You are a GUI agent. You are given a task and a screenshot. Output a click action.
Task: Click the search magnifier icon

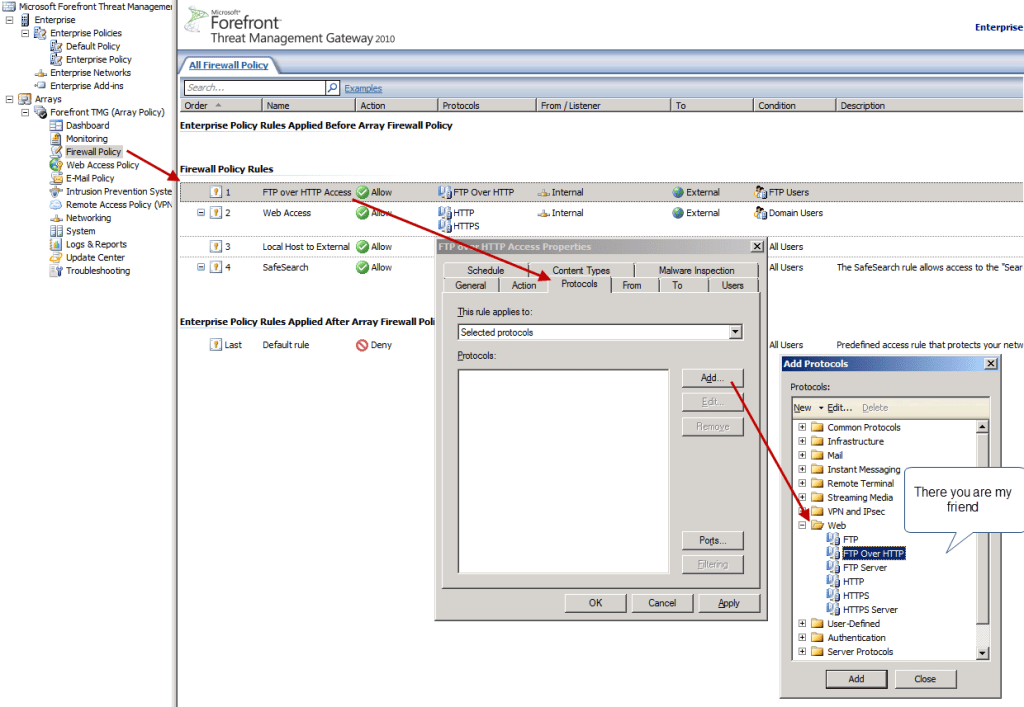[332, 87]
